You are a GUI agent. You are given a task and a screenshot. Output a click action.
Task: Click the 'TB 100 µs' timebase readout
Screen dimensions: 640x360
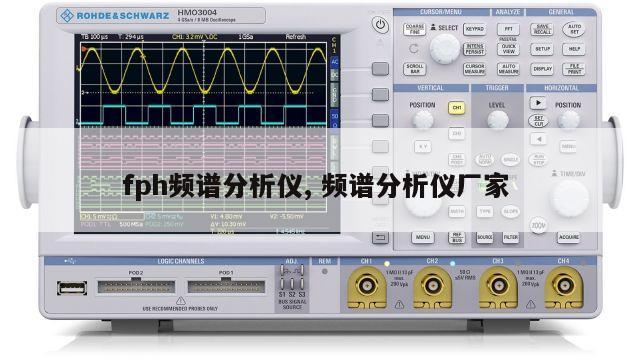tap(94, 37)
